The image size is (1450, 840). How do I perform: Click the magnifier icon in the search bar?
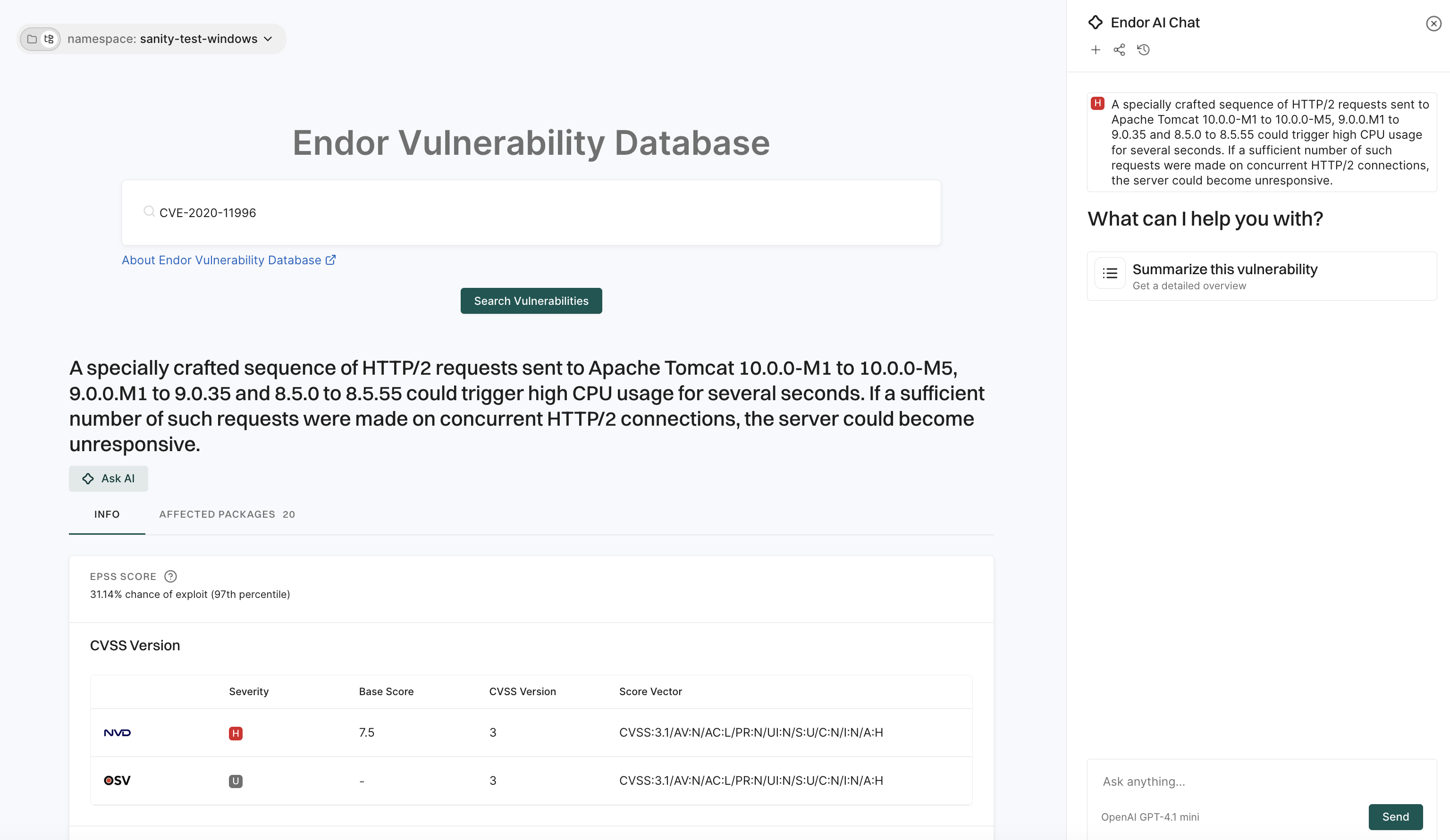149,212
